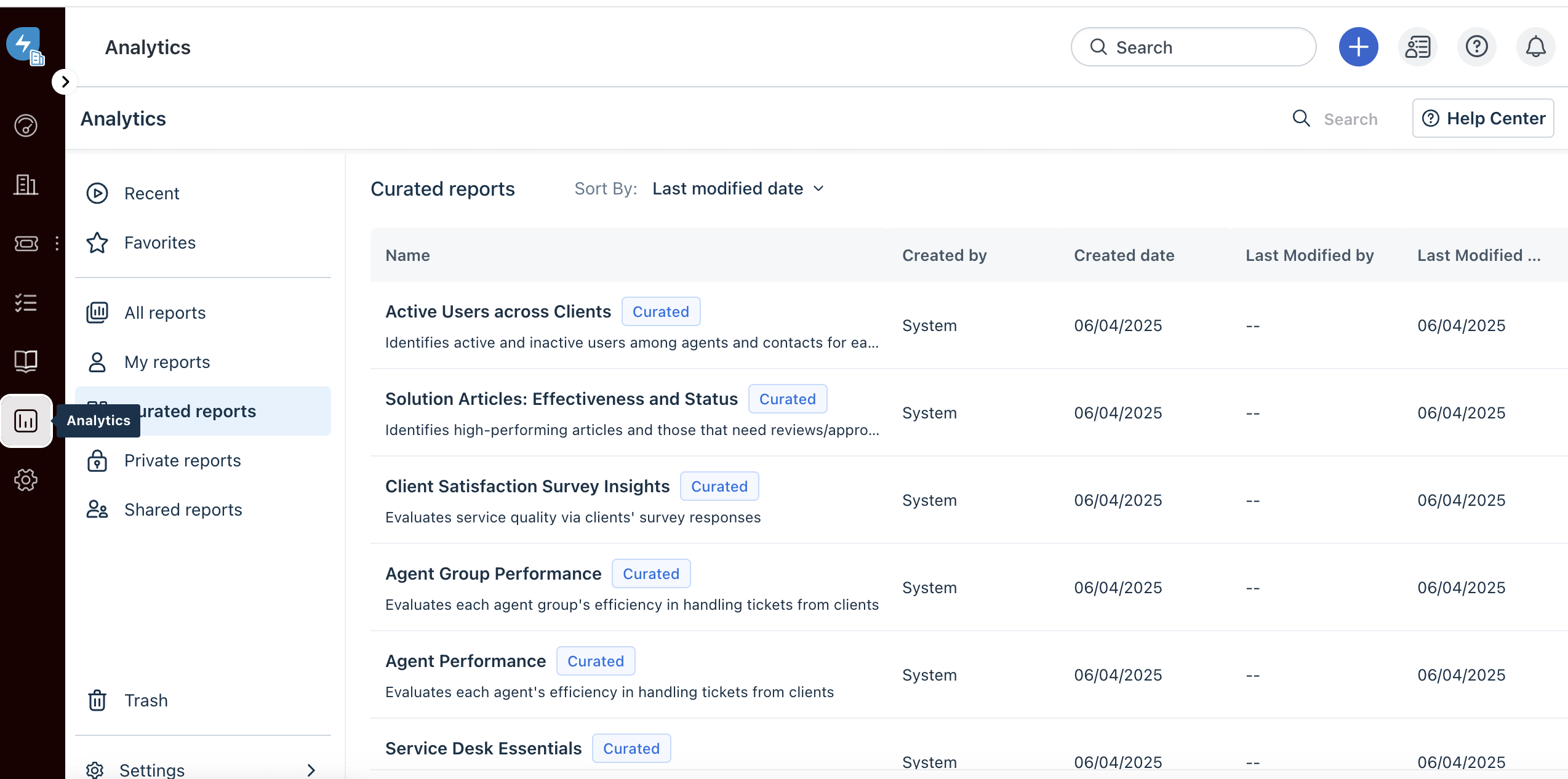Click the Help Center button
This screenshot has width=1568, height=779.
pos(1483,118)
